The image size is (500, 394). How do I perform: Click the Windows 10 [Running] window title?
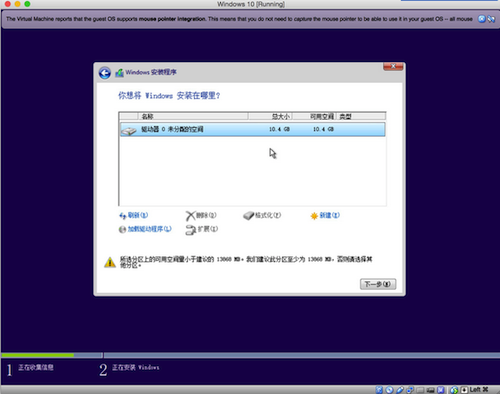[x=251, y=4]
